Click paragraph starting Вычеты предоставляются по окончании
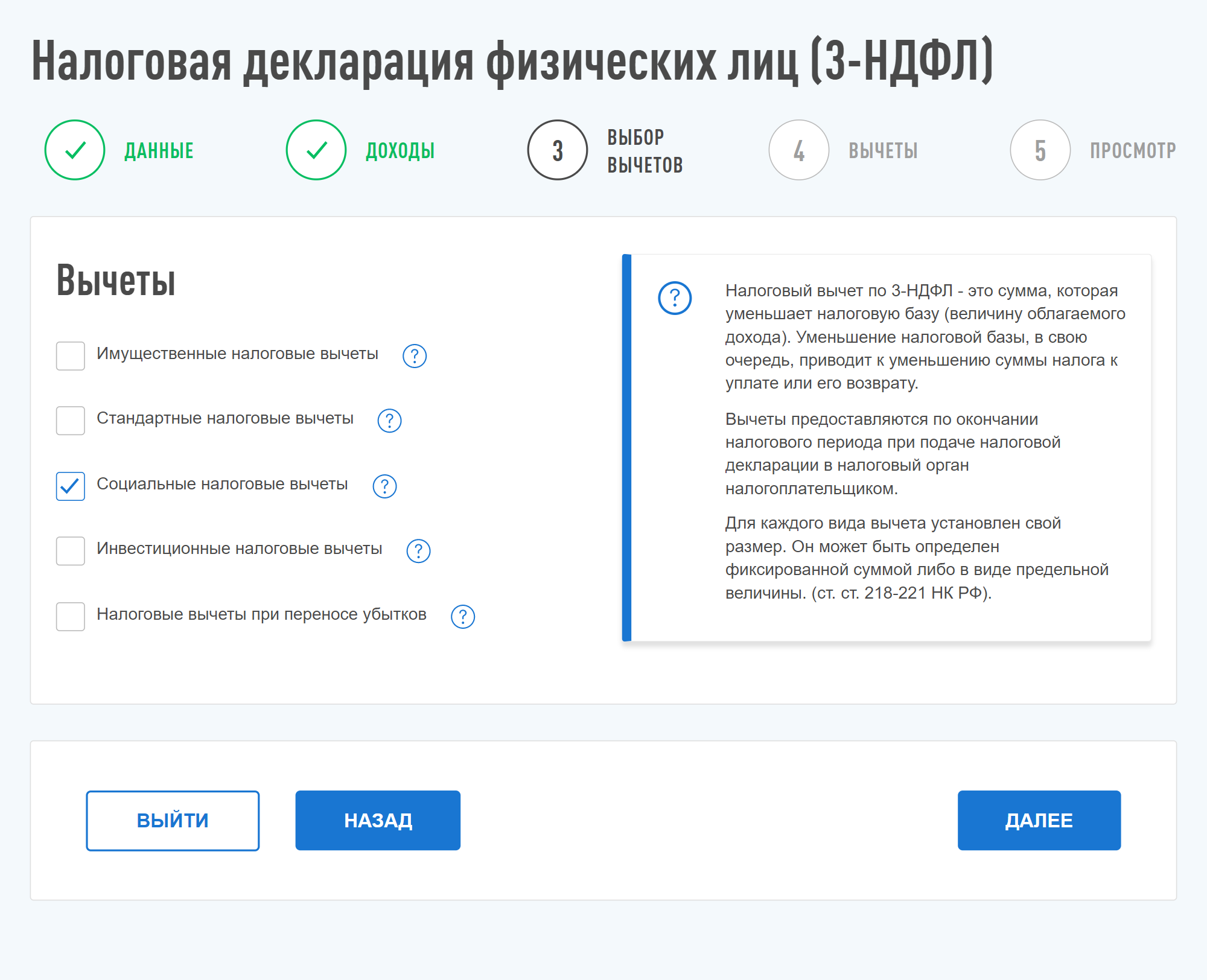1207x980 pixels. point(893,454)
